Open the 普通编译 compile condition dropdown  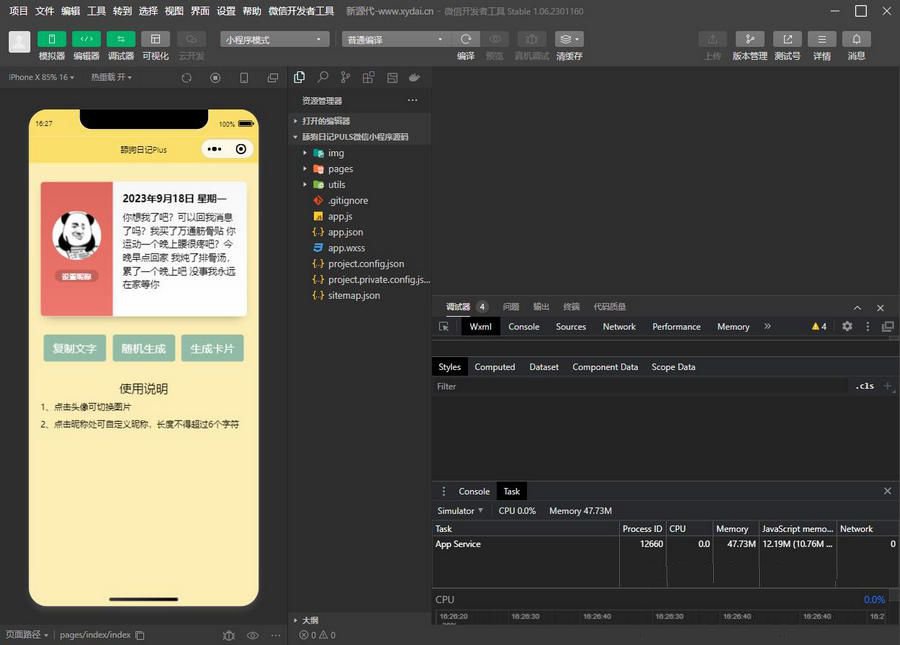[x=395, y=38]
